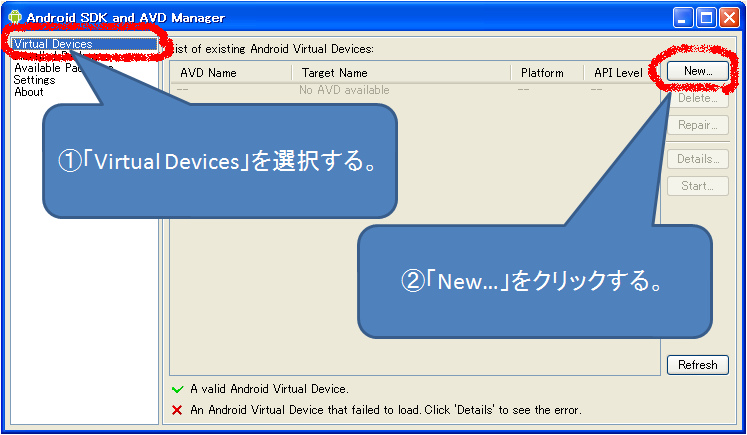The width and height of the screenshot is (747, 435).
Task: Click 'A valid Android Virtual Device.' text
Action: (x=269, y=389)
